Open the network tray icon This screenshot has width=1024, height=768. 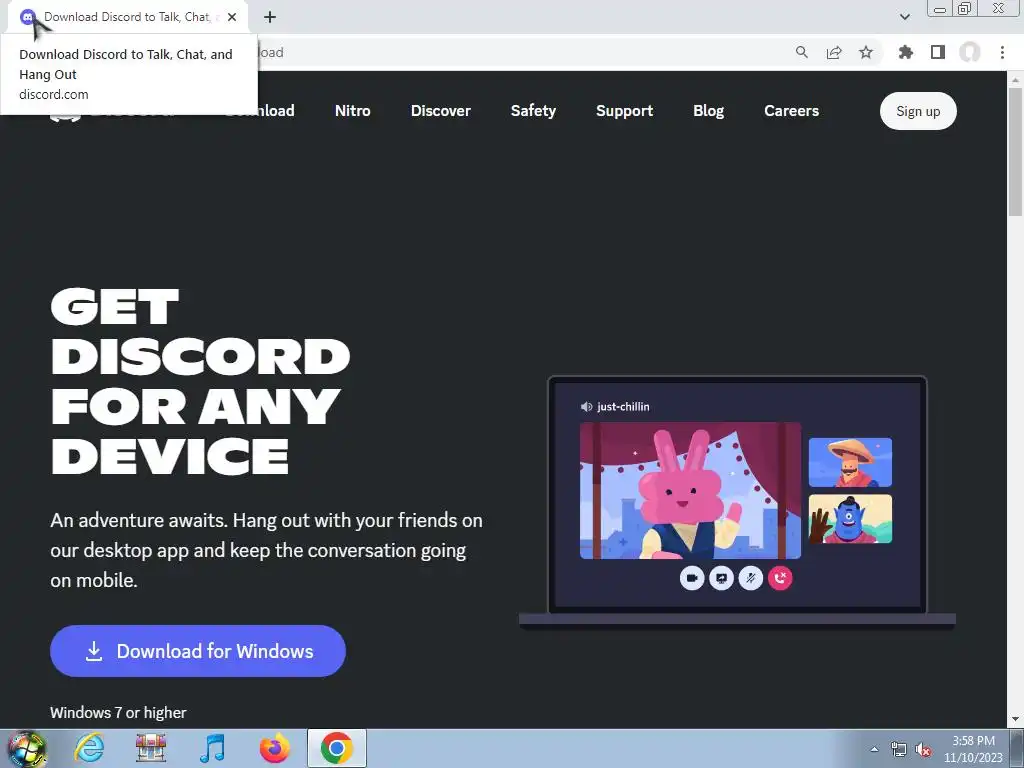coord(899,749)
